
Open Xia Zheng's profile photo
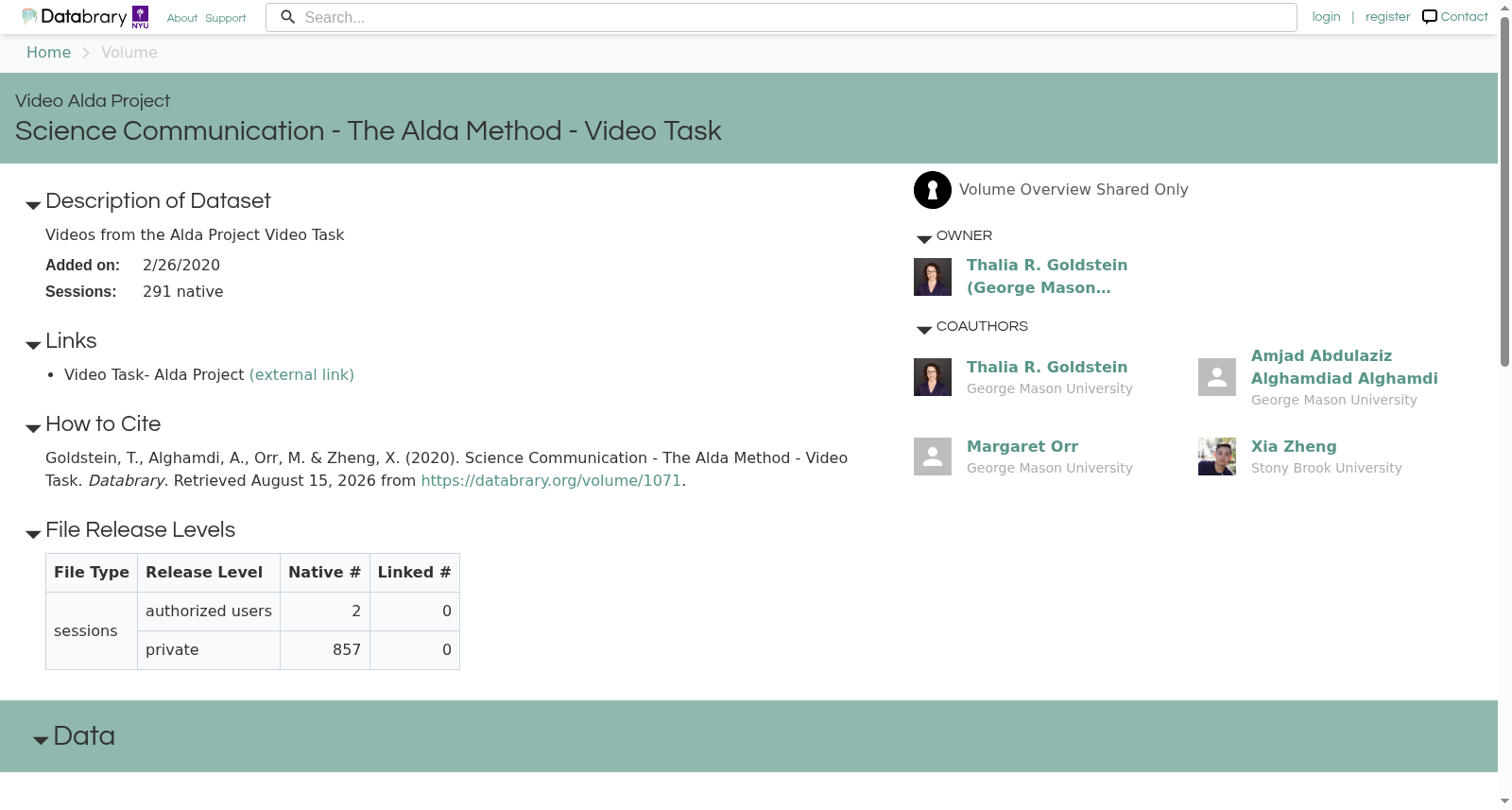[x=1217, y=457]
